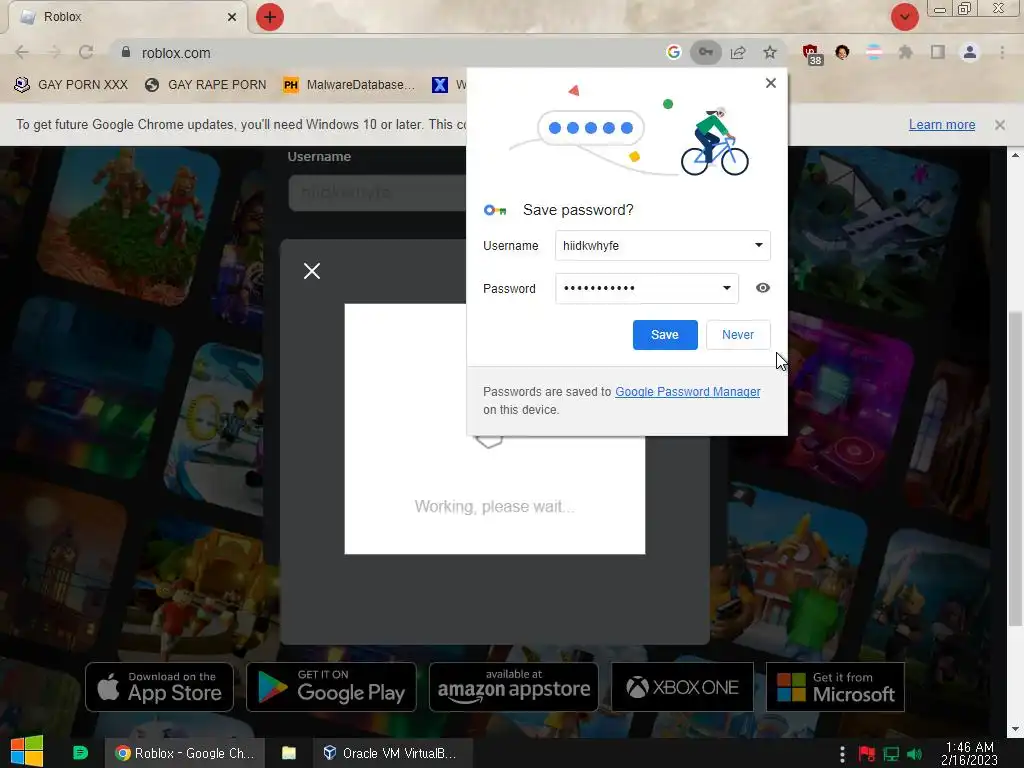Open the volume speaker tray icon
1024x768 pixels.
point(914,754)
